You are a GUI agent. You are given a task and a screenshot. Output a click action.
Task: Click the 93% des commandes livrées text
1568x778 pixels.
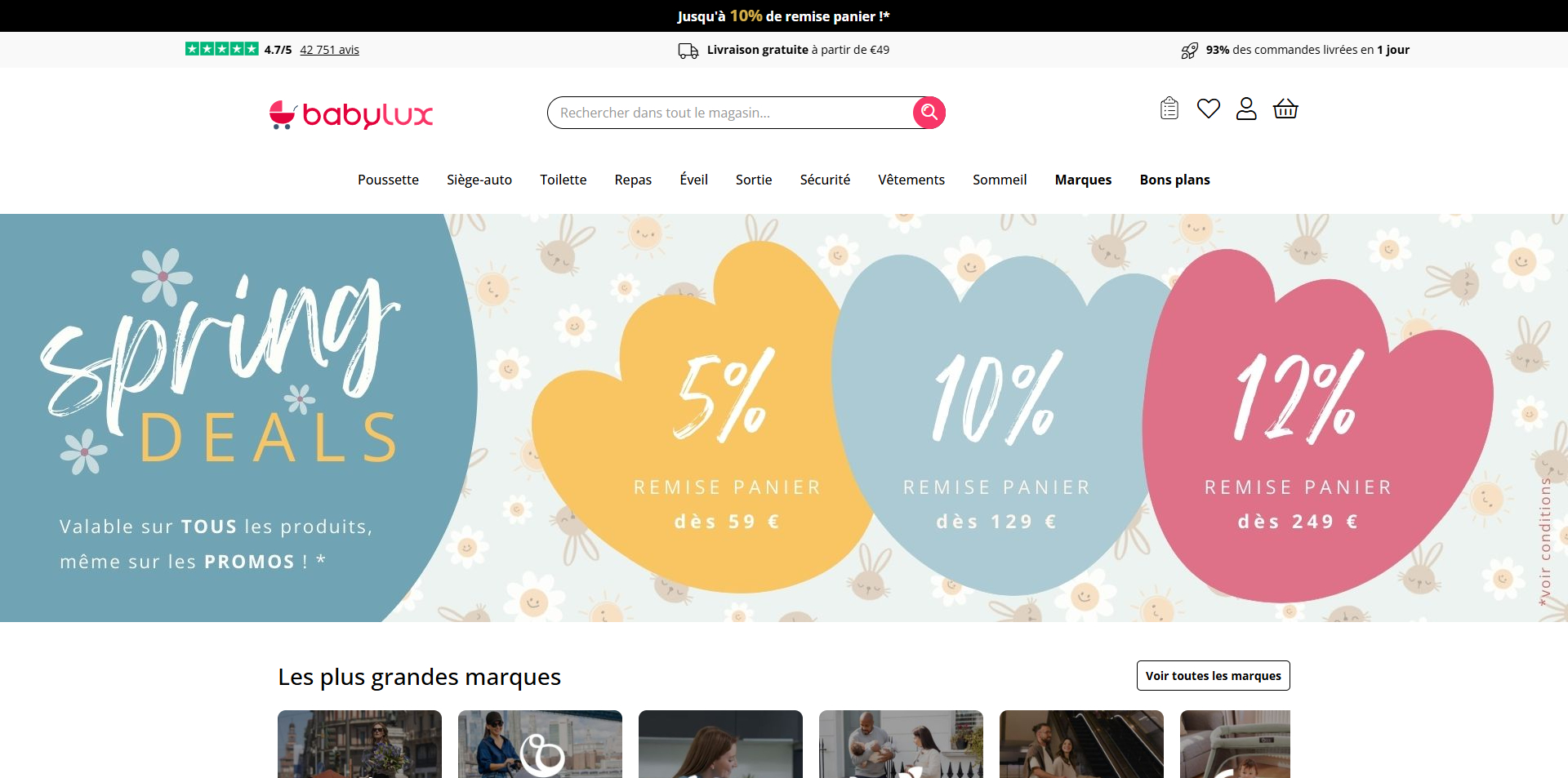click(x=1307, y=50)
